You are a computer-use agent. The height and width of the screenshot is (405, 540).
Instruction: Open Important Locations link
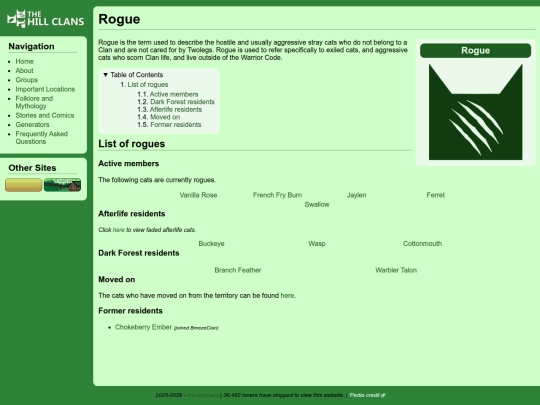pyautogui.click(x=45, y=89)
